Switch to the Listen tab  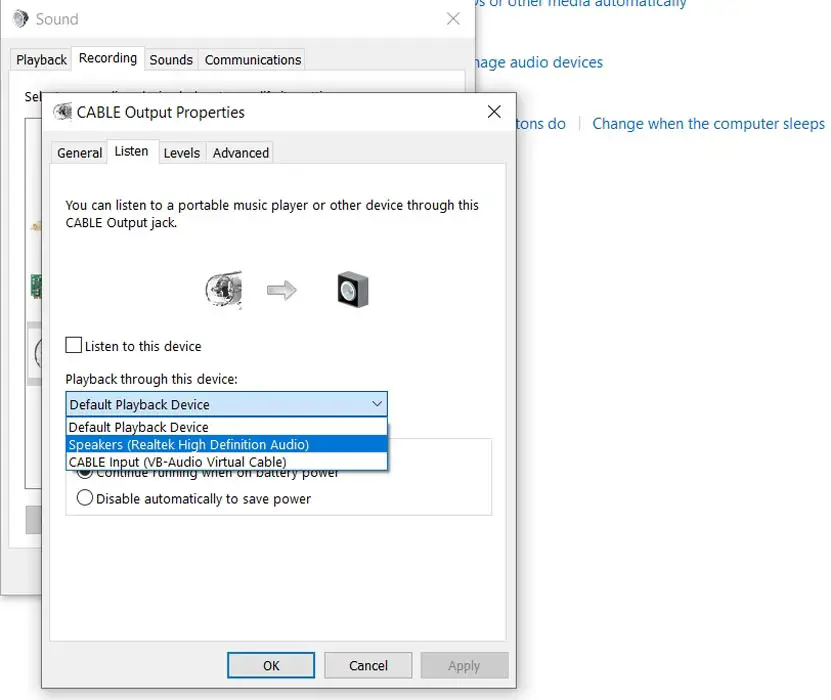(132, 152)
